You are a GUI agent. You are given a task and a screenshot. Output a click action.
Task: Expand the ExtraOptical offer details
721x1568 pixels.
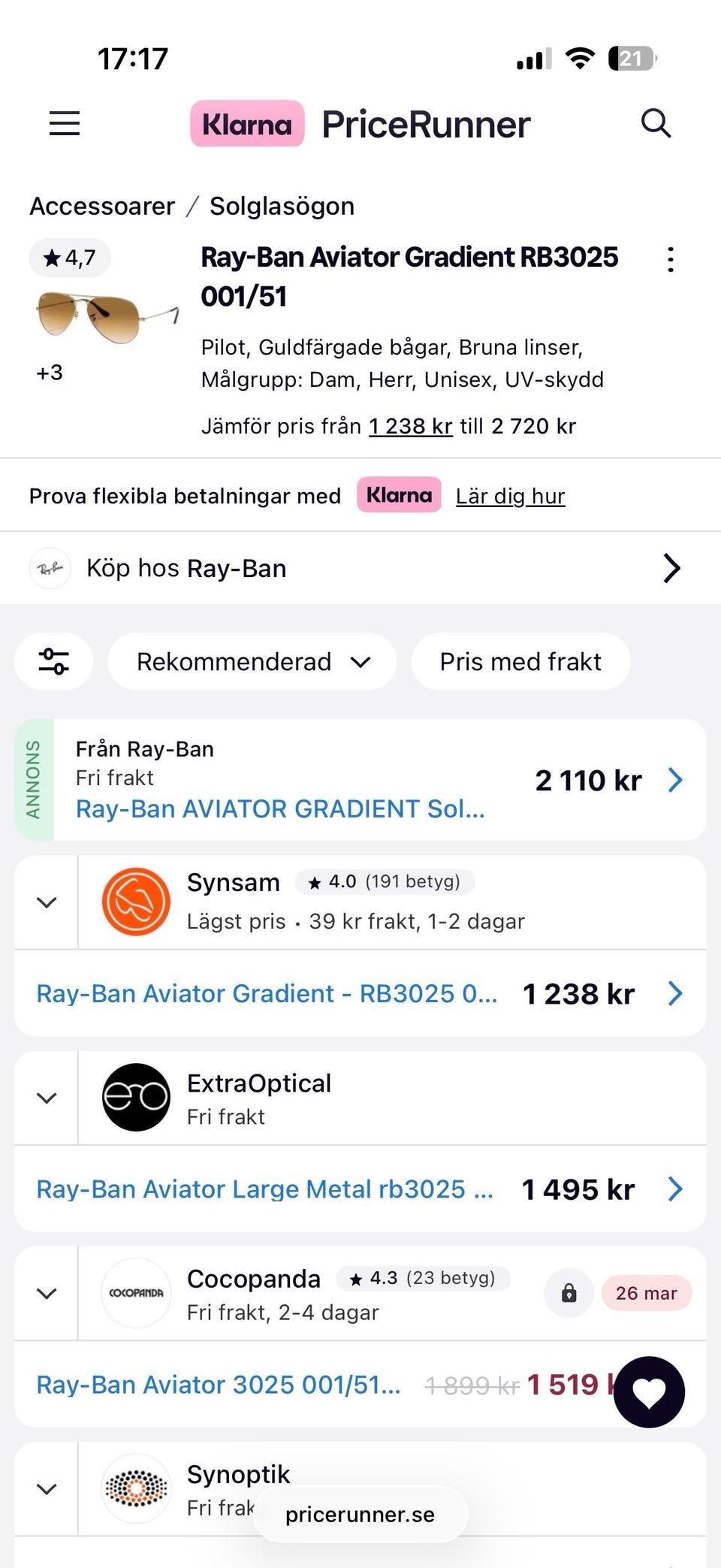click(x=47, y=1098)
